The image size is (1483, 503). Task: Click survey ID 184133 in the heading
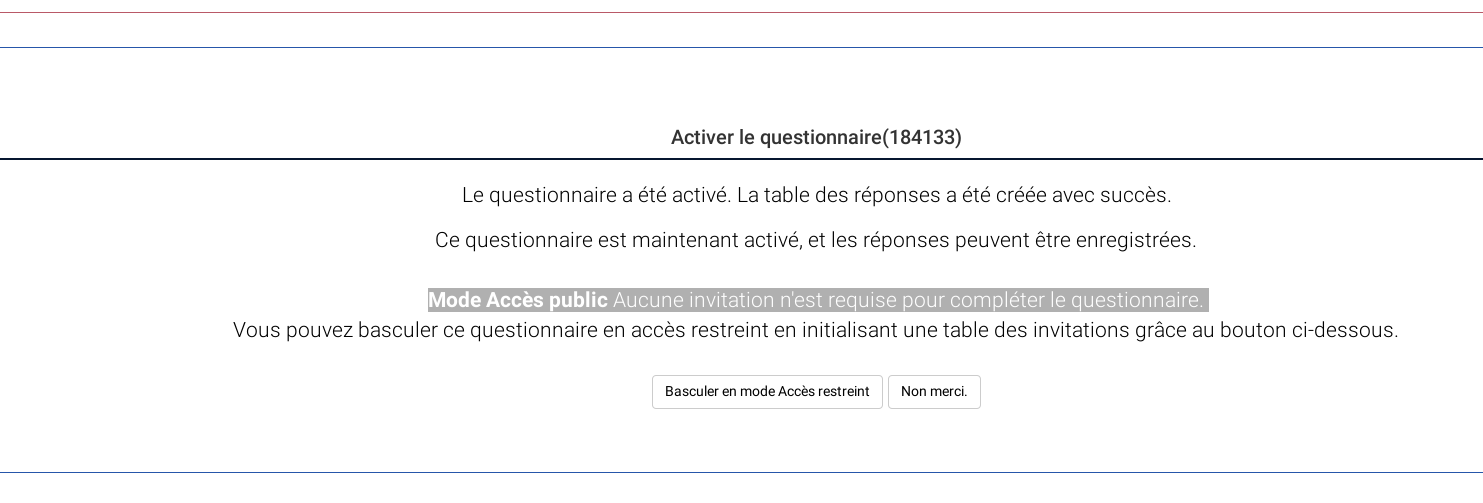[921, 138]
